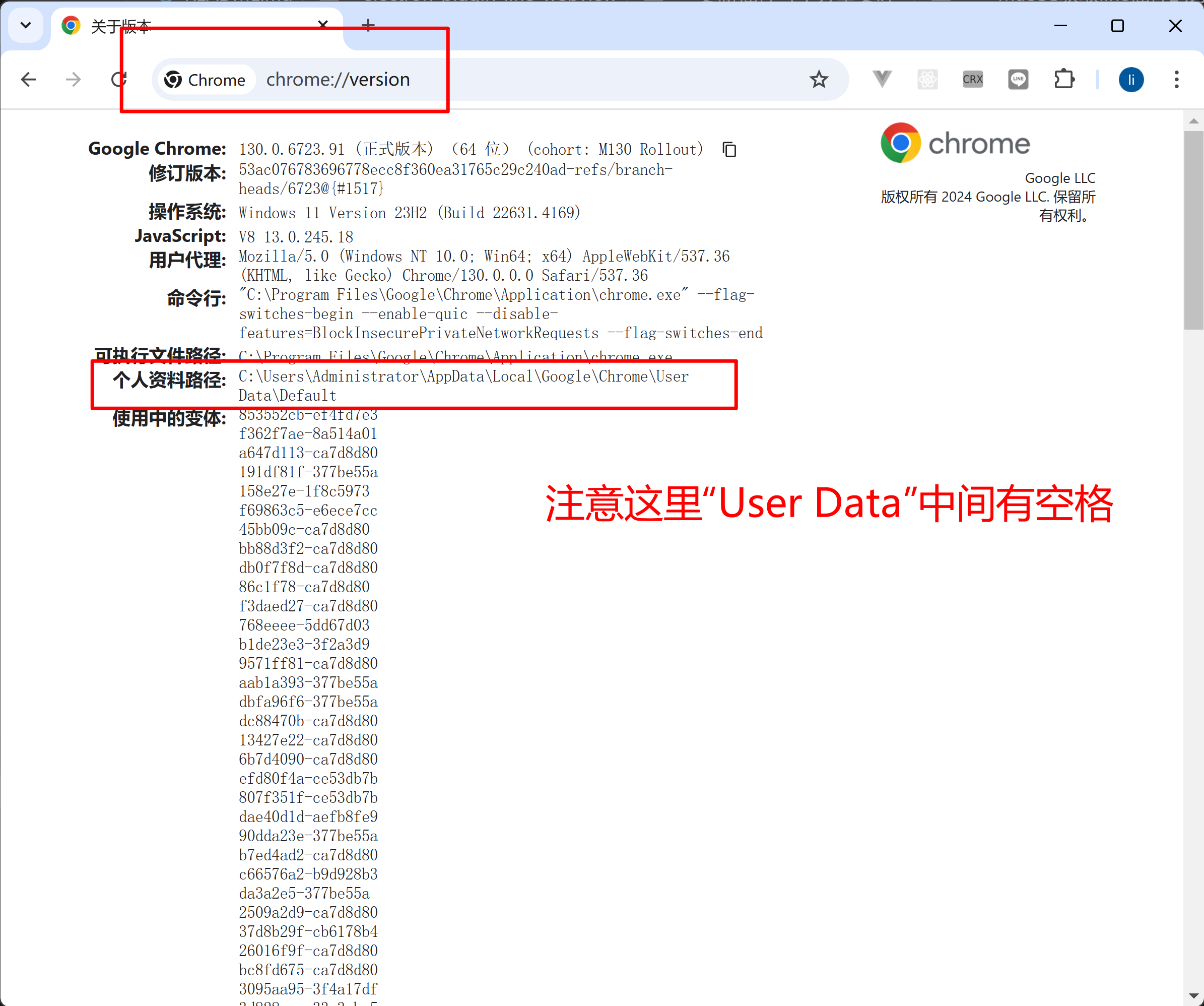Open the profile avatar menu
1204x1006 pixels.
[x=1130, y=79]
